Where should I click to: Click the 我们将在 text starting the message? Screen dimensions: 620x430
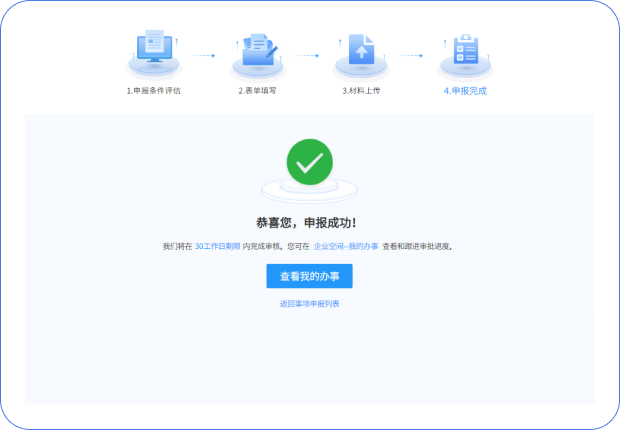(177, 246)
